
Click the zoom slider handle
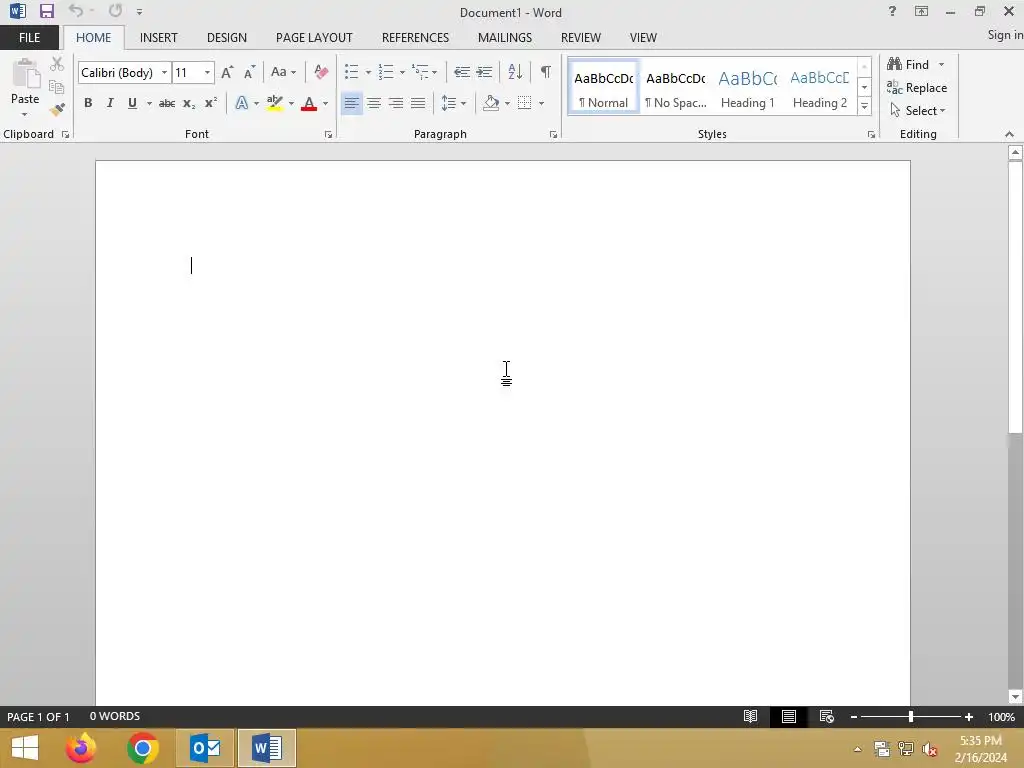[x=910, y=717]
